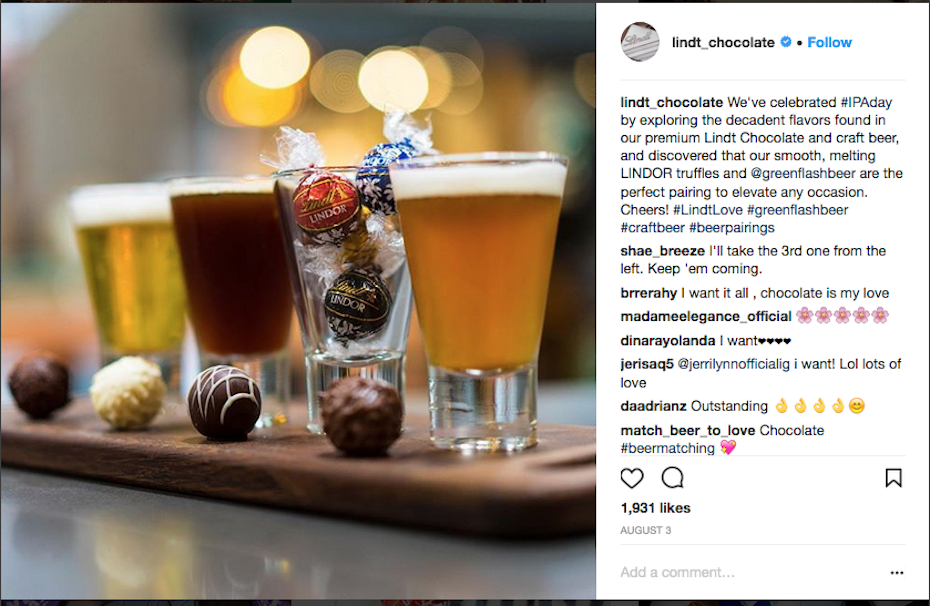Open the #LindtLove hashtag
The image size is (930, 606).
(x=708, y=210)
